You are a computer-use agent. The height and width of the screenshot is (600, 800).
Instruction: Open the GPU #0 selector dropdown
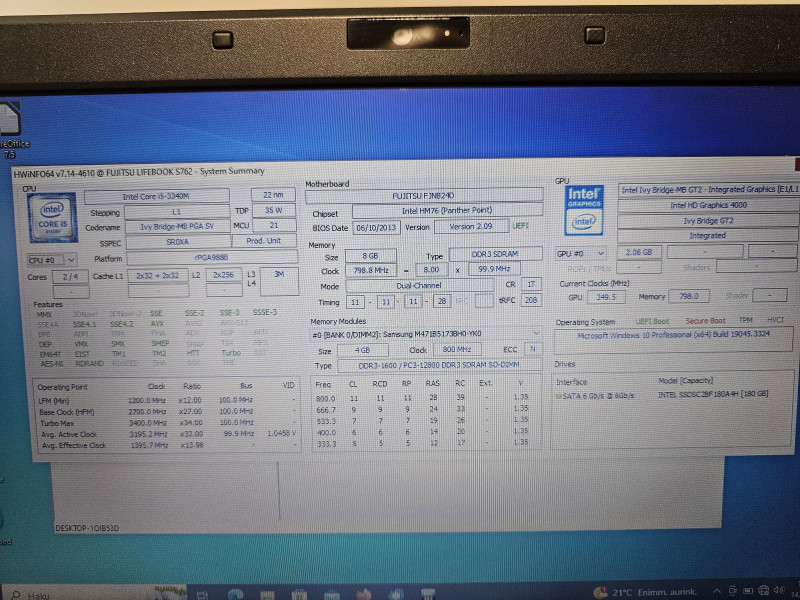click(581, 253)
